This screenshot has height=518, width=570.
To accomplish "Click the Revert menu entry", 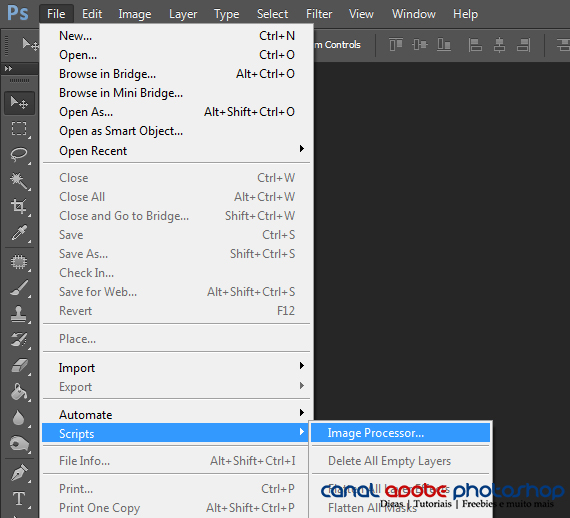I will click(x=176, y=311).
